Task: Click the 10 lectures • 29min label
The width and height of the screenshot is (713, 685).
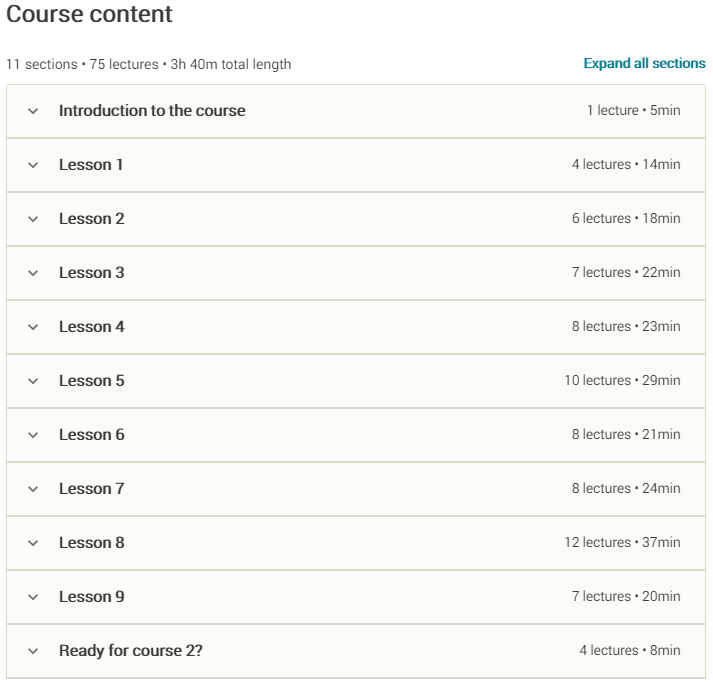Action: tap(622, 380)
